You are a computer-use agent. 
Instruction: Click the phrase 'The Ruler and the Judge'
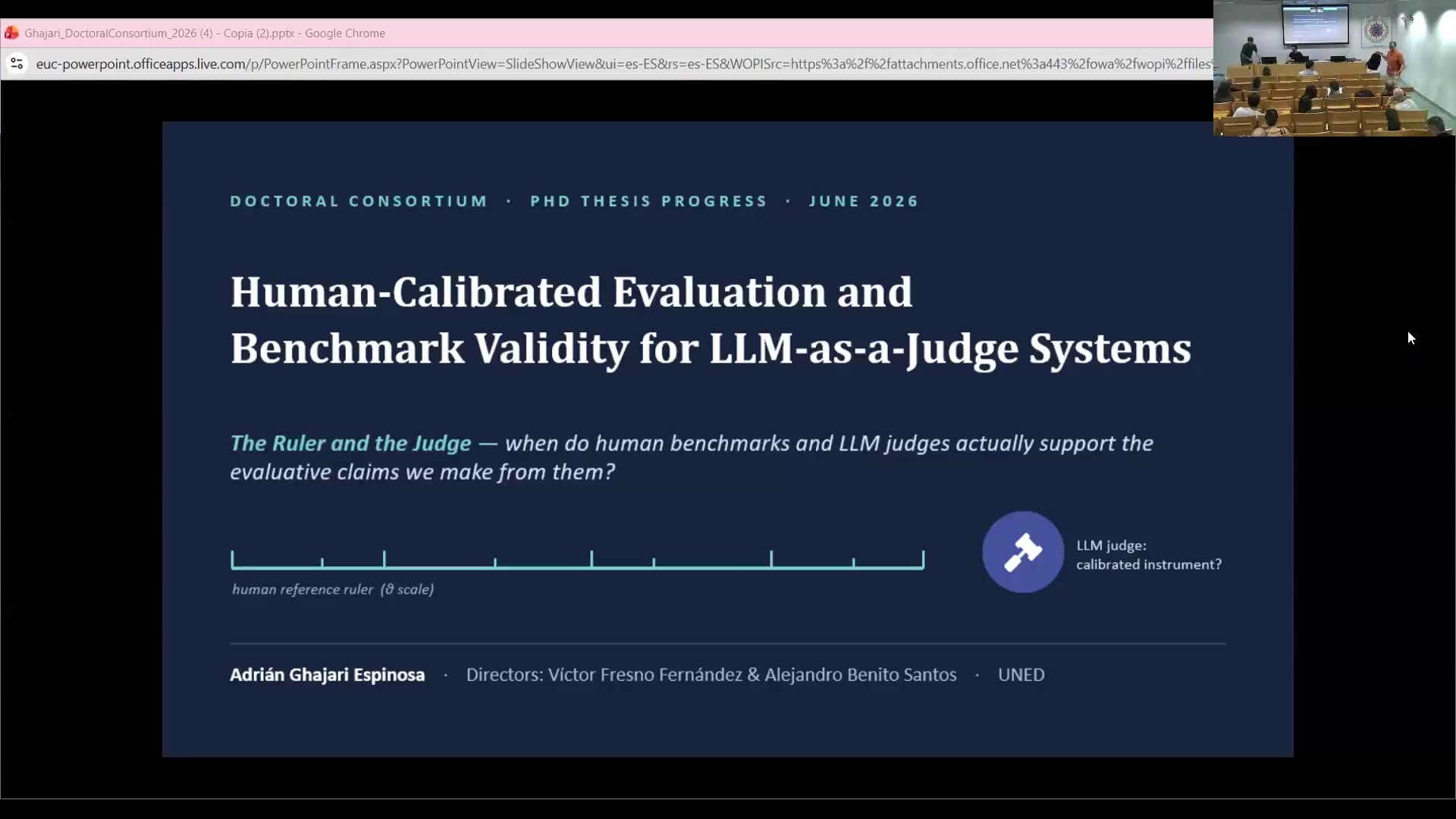click(350, 443)
